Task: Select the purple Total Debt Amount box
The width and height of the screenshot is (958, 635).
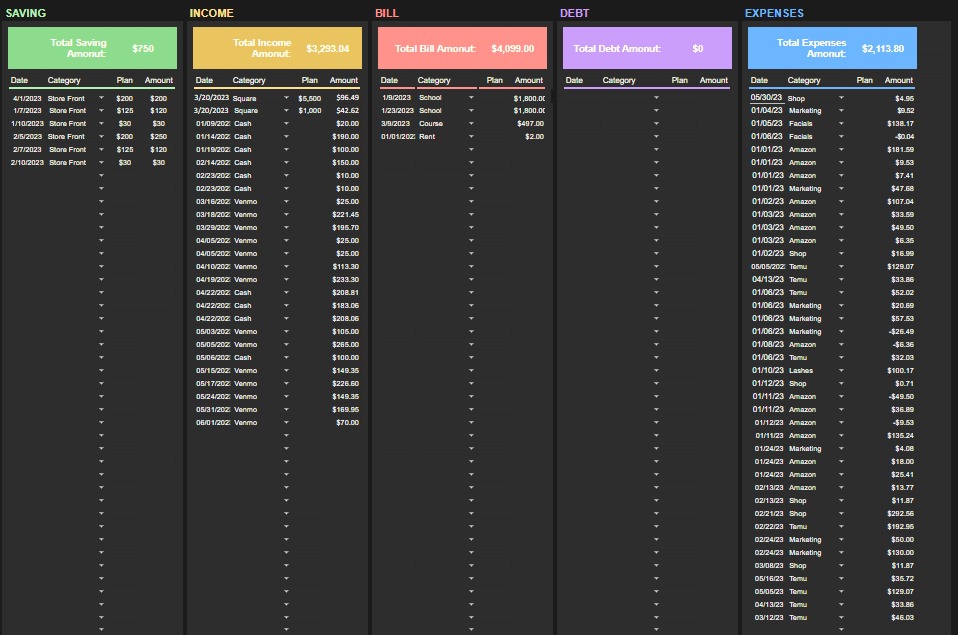Action: pyautogui.click(x=647, y=48)
